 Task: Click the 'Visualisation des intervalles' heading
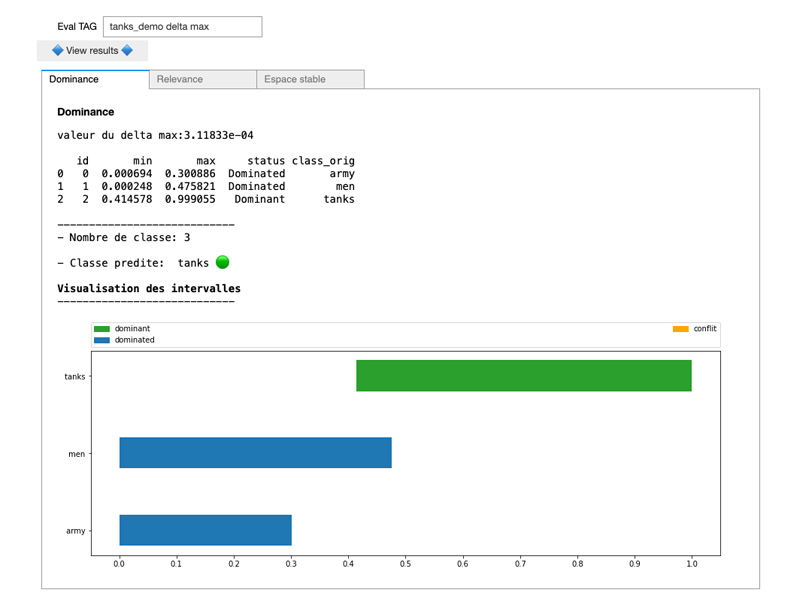[x=147, y=288]
